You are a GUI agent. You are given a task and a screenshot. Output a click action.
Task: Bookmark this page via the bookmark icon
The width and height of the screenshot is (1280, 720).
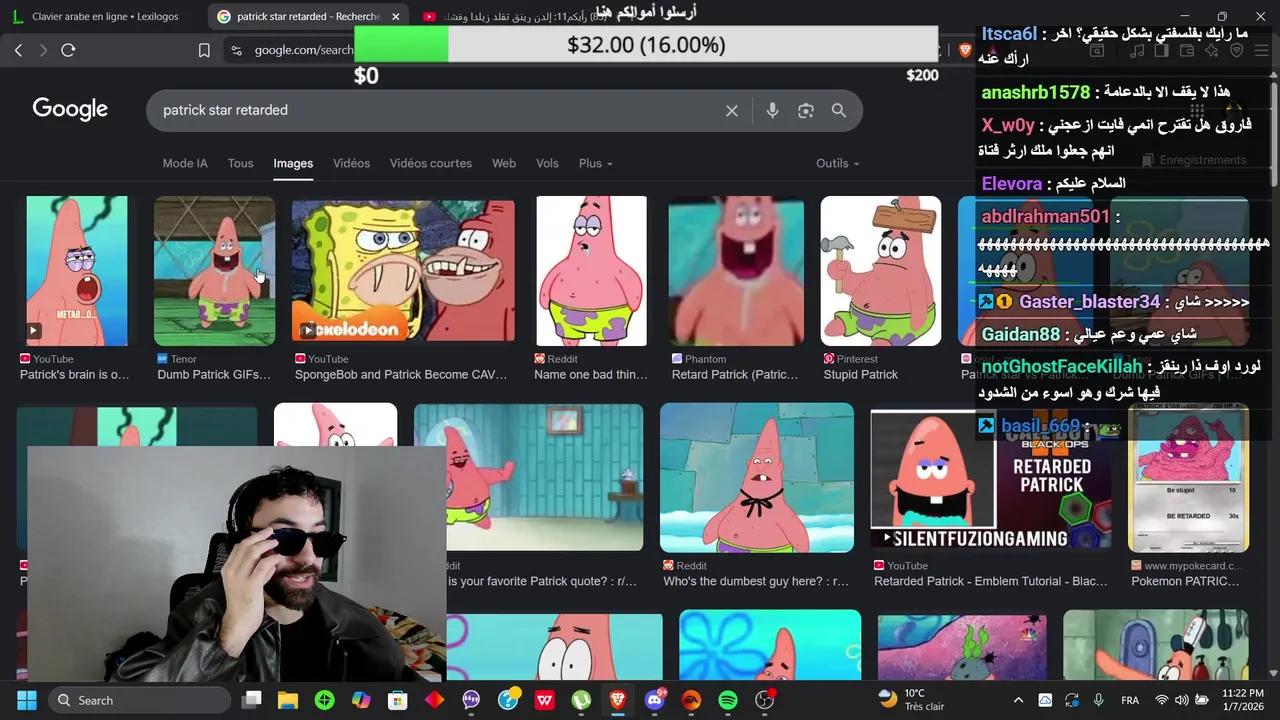(204, 50)
